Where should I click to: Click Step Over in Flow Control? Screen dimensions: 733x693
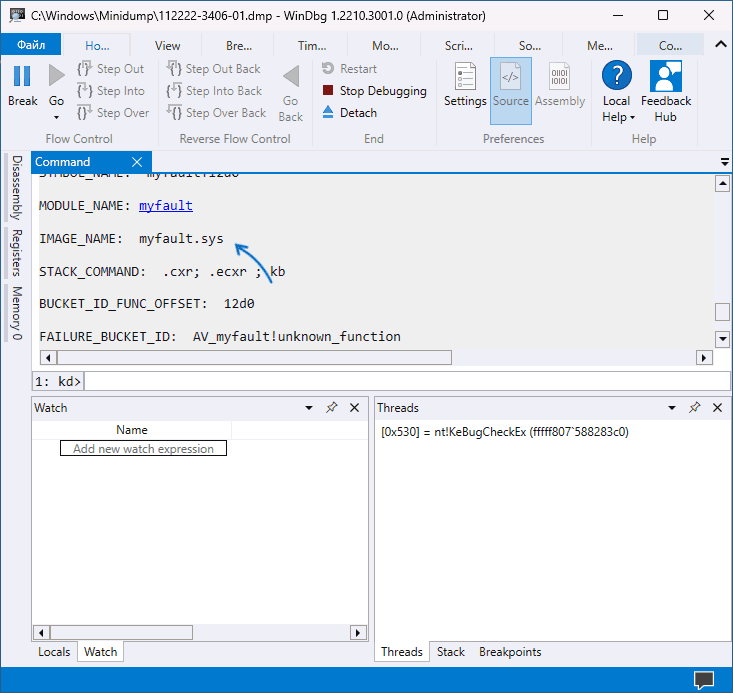click(113, 113)
